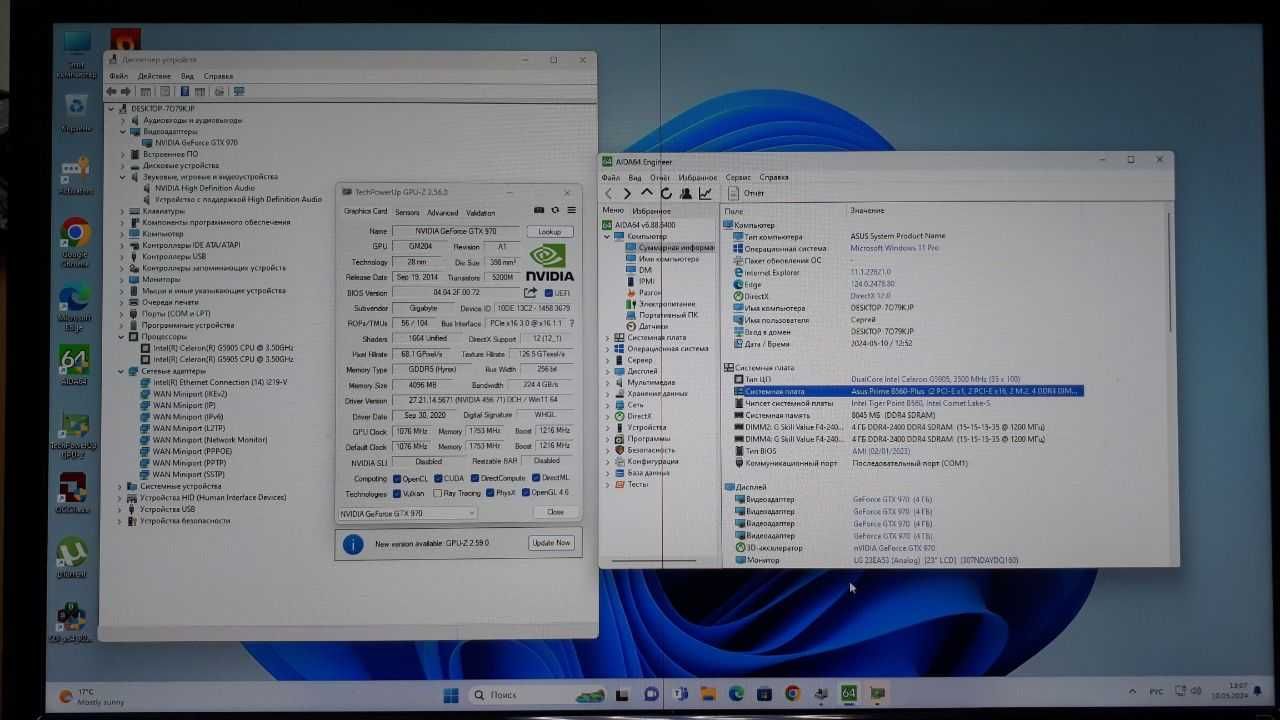Image resolution: width=1280 pixels, height=720 pixels.
Task: Click AIDA64 icon in the taskbar
Action: [x=849, y=693]
